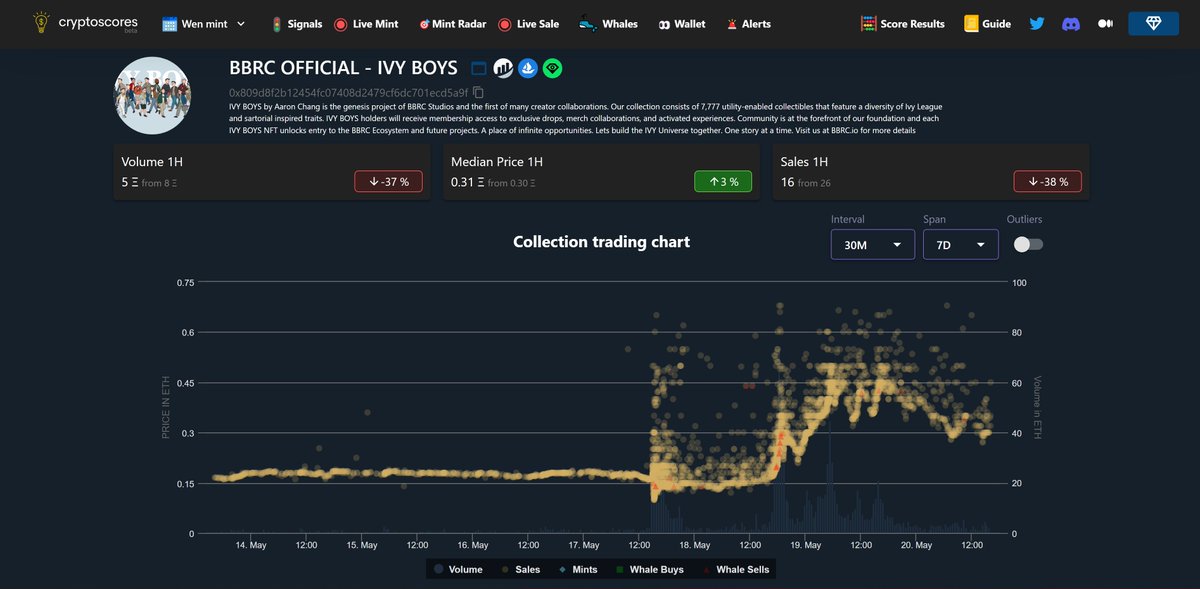Open the Discord link
The height and width of the screenshot is (589, 1200).
click(1071, 23)
